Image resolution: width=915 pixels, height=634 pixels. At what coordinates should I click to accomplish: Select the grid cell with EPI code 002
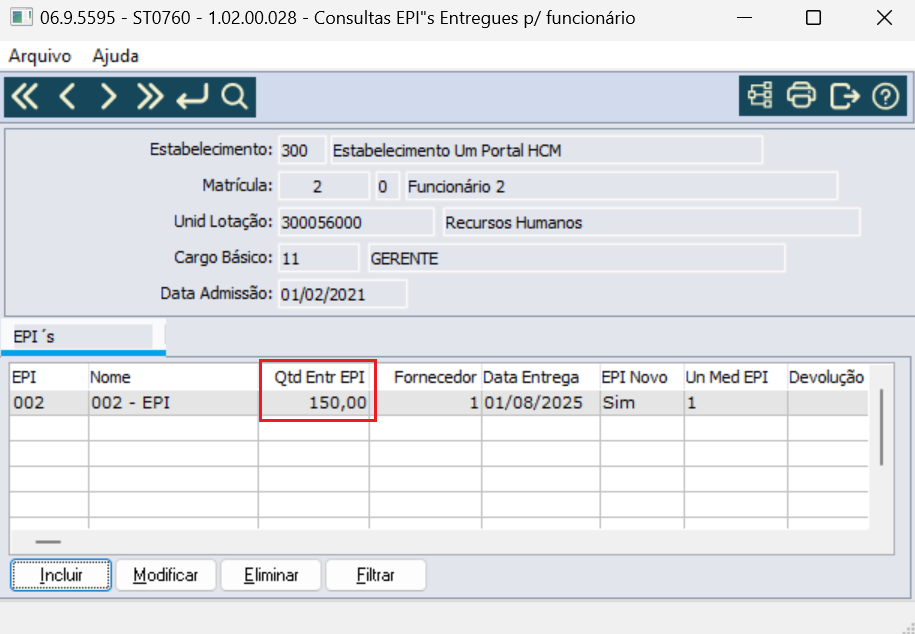[49, 403]
